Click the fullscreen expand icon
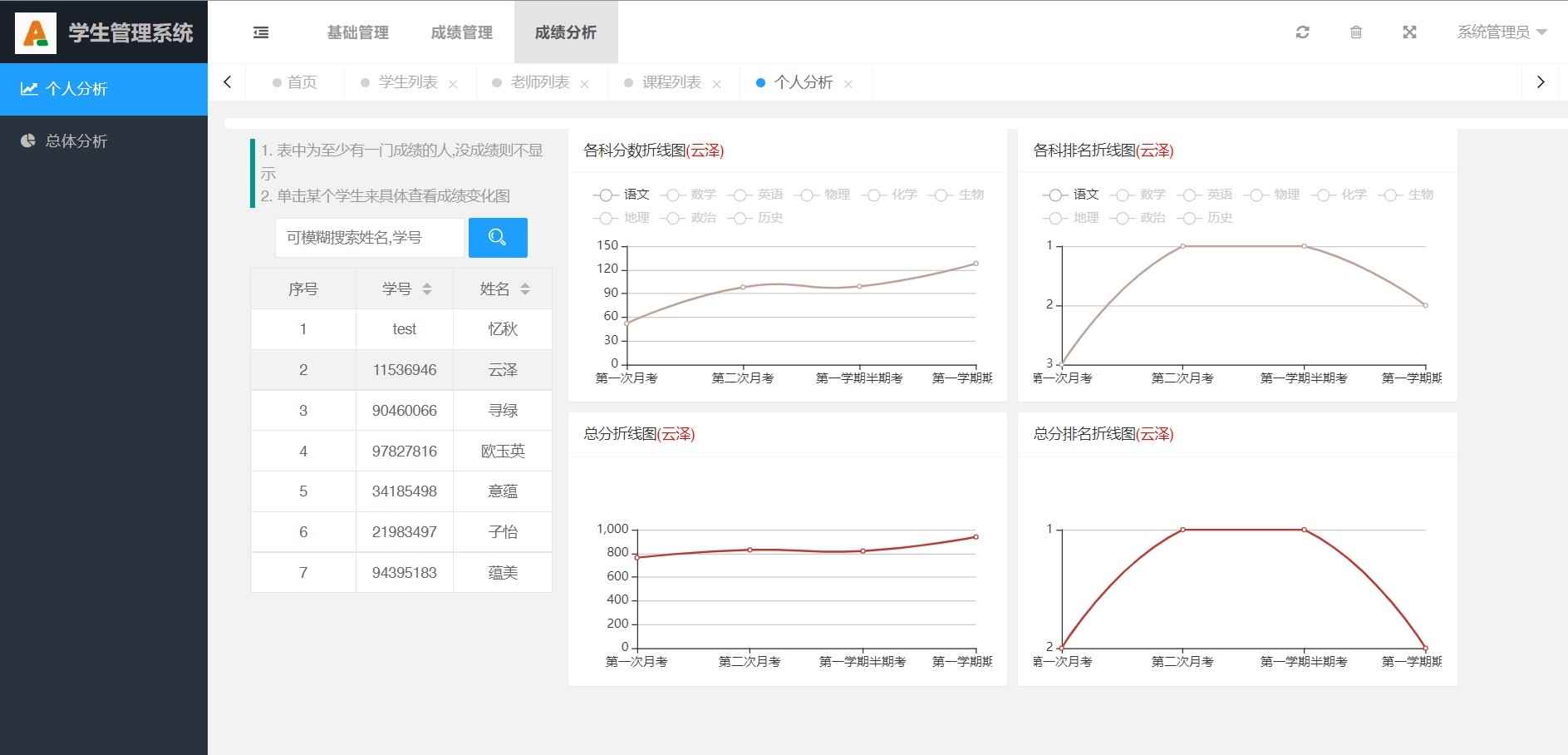This screenshot has width=1568, height=755. 1409,32
